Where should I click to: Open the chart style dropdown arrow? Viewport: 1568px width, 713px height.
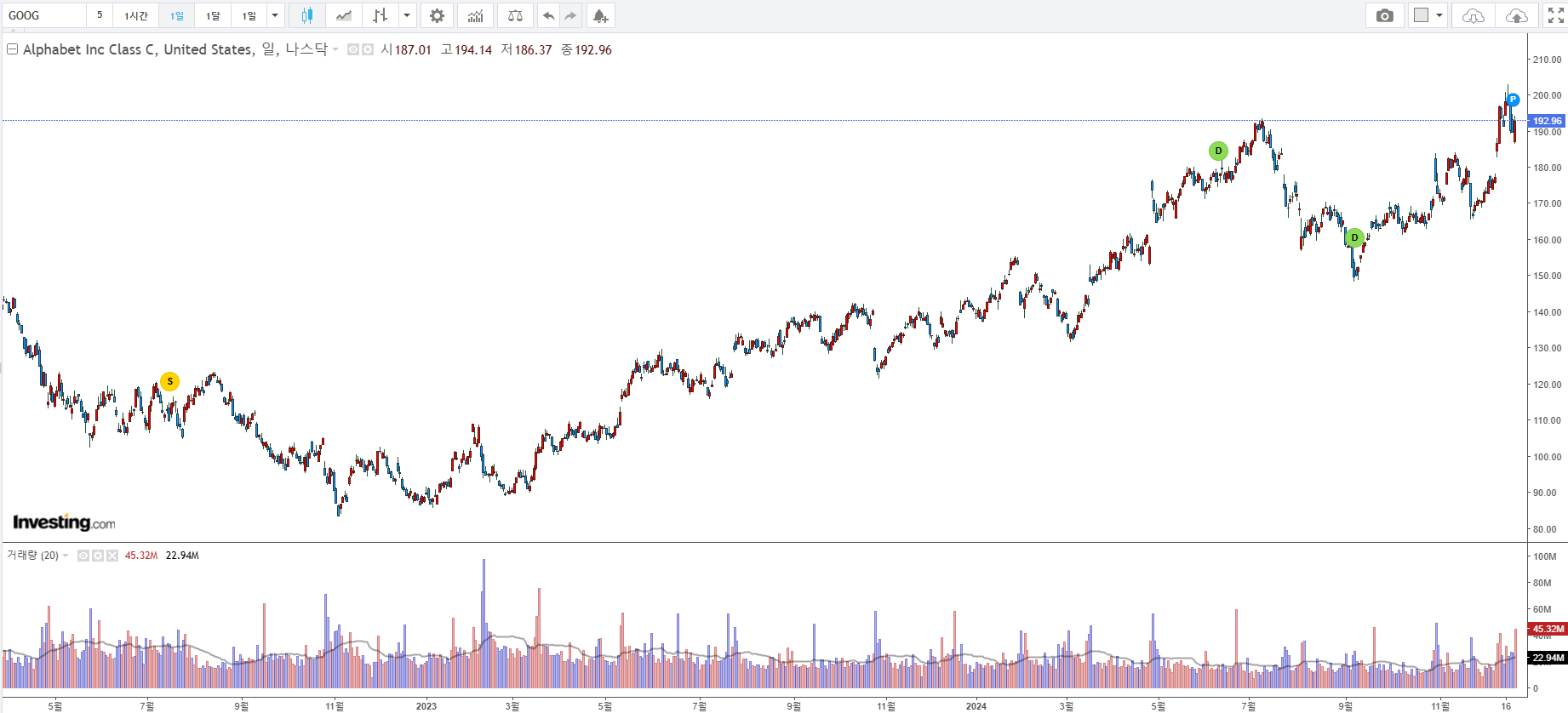click(407, 15)
